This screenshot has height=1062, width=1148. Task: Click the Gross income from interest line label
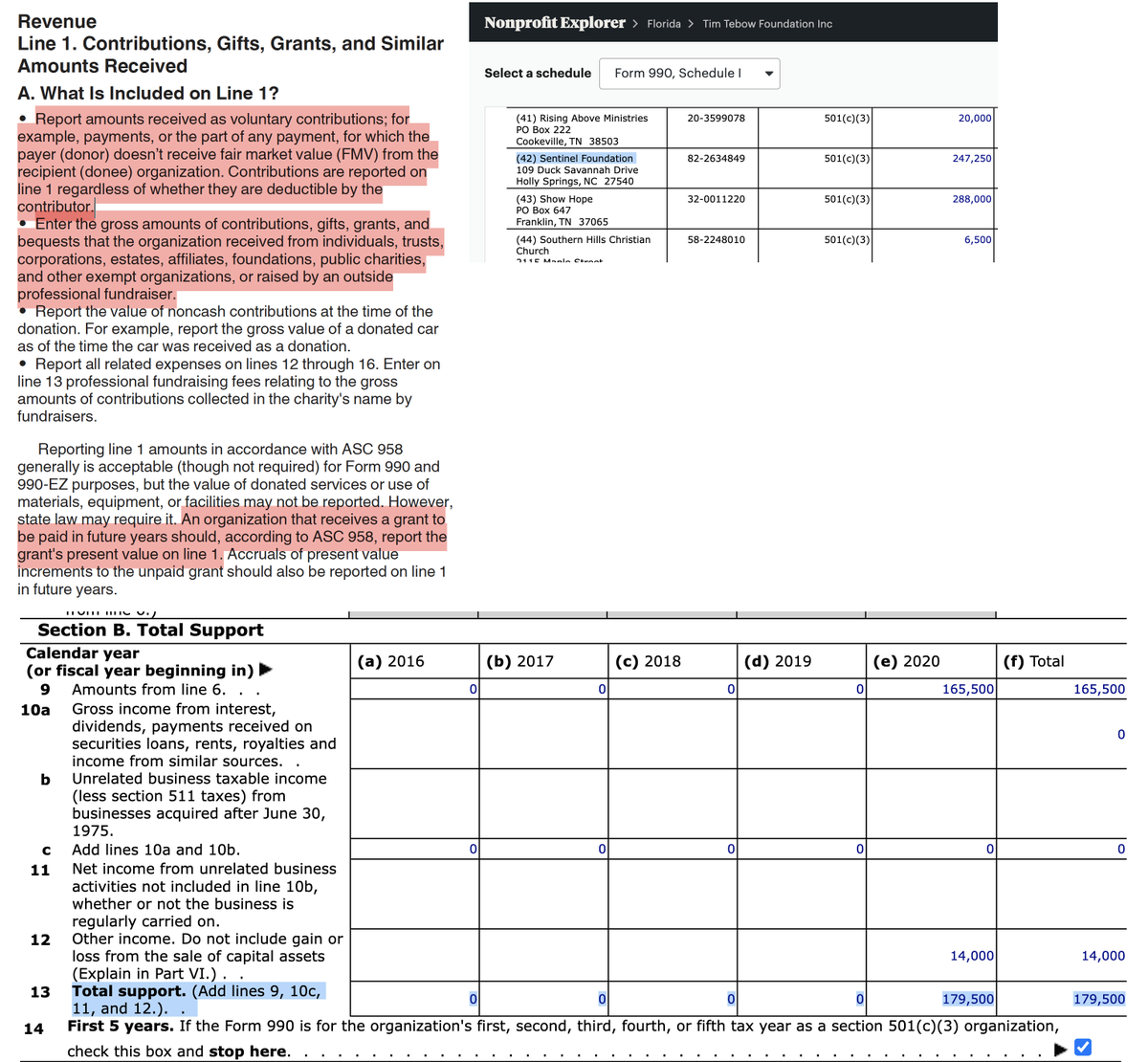click(204, 735)
